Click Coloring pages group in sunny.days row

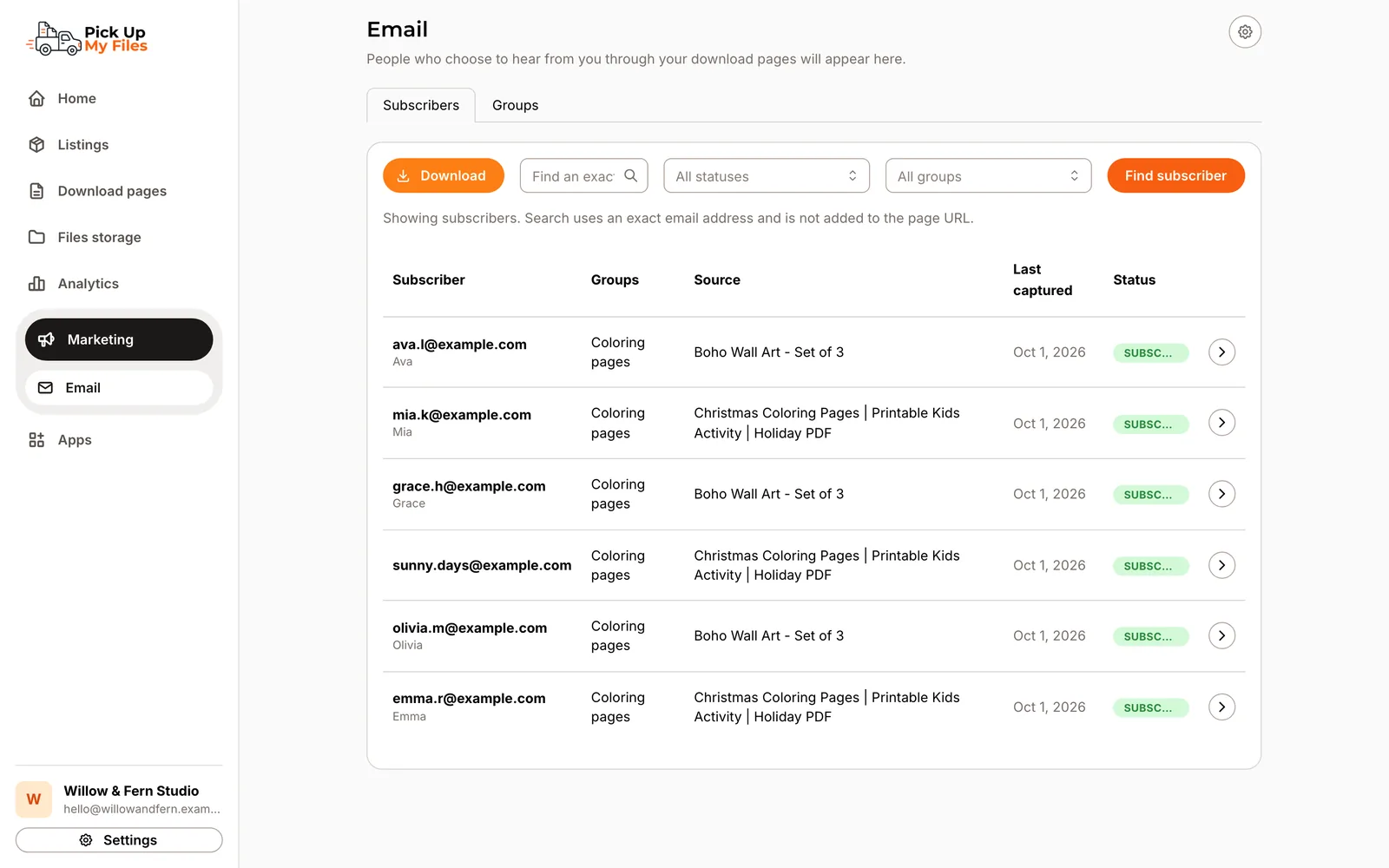(618, 565)
